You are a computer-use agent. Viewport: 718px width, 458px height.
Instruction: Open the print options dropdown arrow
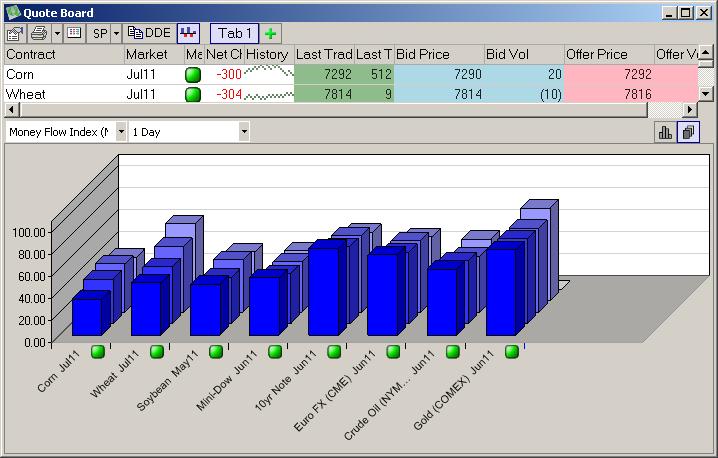[57, 33]
